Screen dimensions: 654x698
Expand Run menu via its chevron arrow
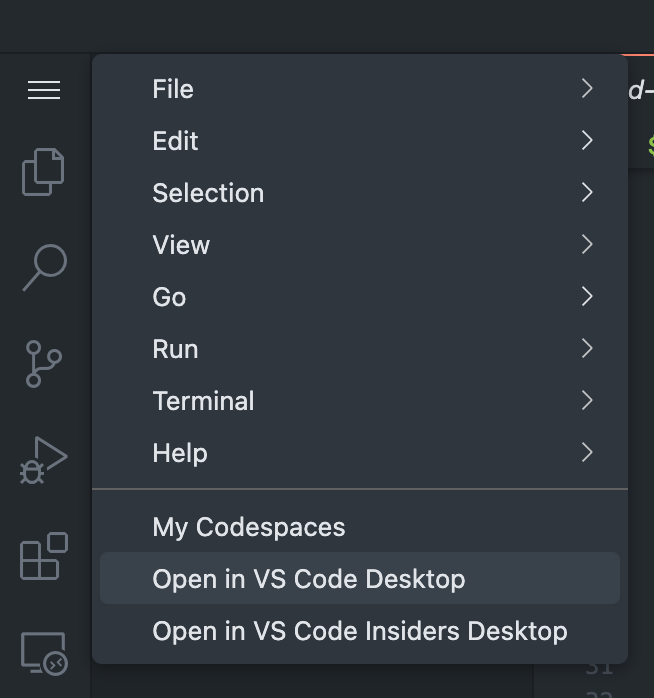point(587,349)
